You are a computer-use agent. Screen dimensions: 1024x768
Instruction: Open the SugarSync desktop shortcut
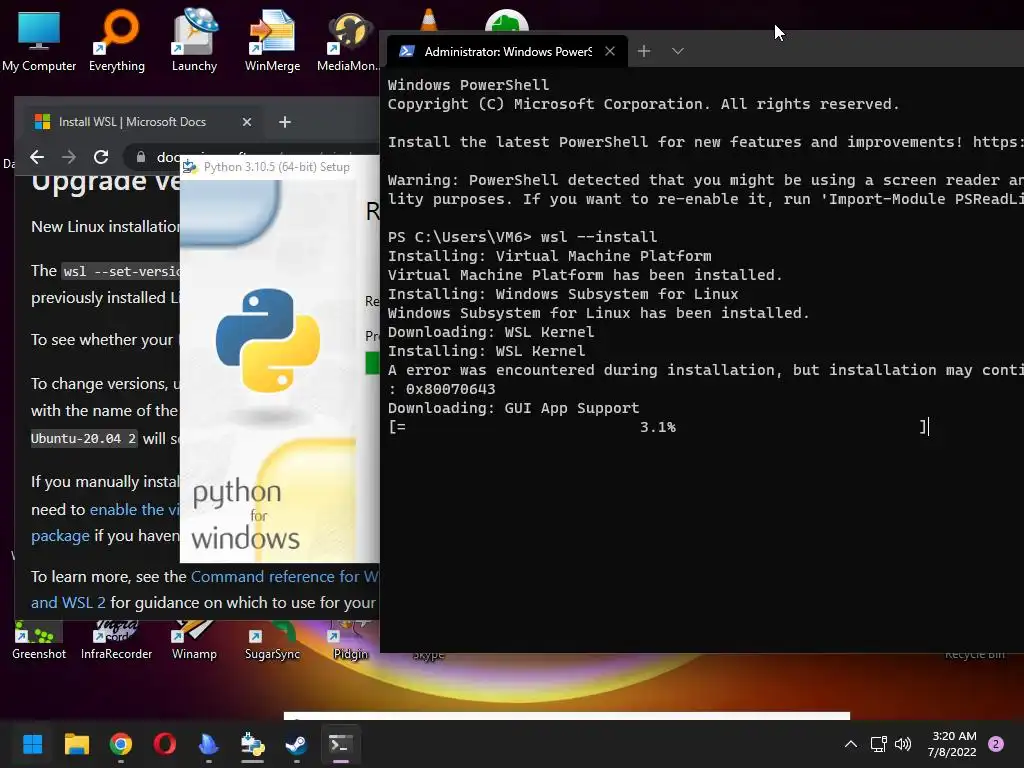[272, 641]
